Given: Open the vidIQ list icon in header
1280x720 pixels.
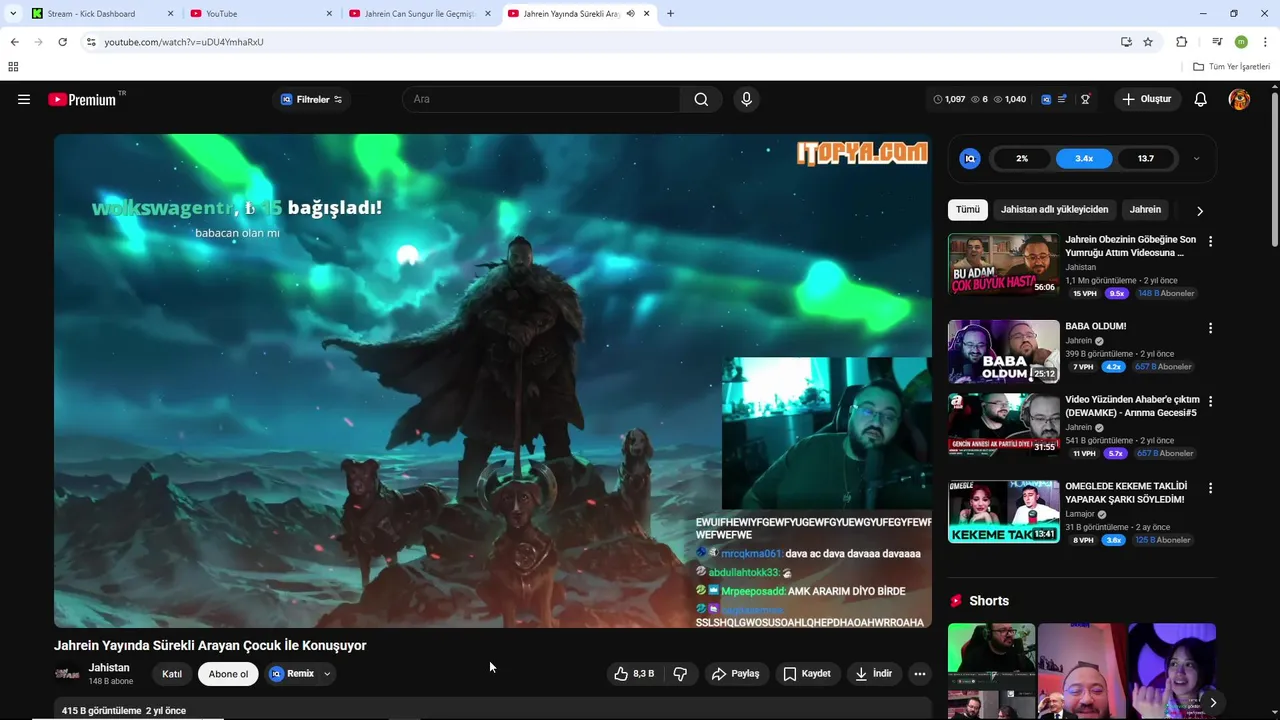Looking at the screenshot, I should (1062, 99).
